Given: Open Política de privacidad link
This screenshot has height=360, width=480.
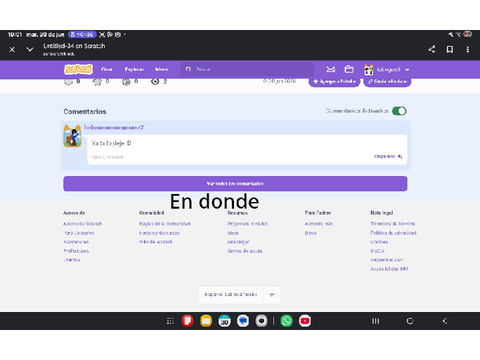Looking at the screenshot, I should pos(393,233).
